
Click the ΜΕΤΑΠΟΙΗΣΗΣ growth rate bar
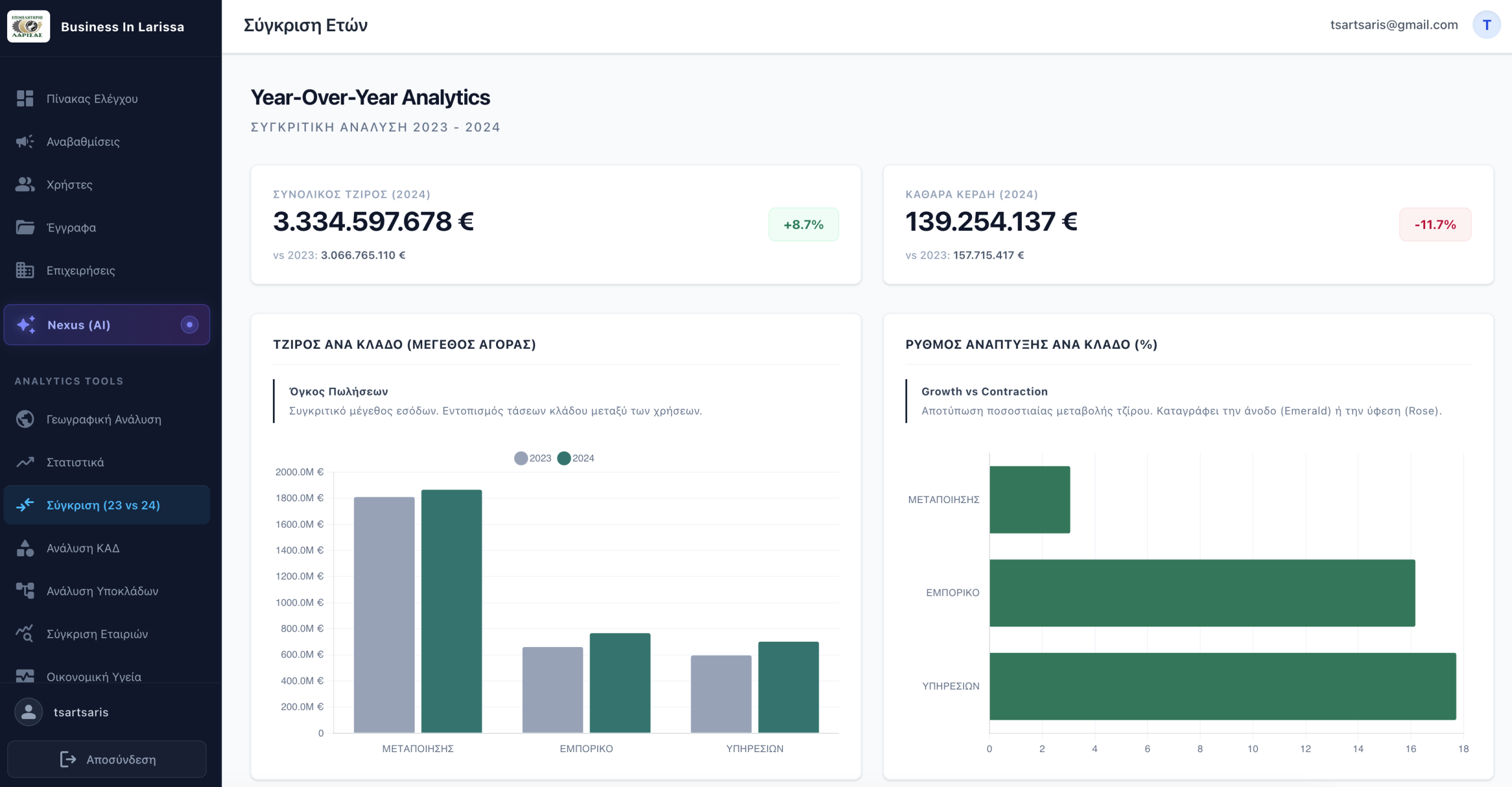tap(1030, 499)
